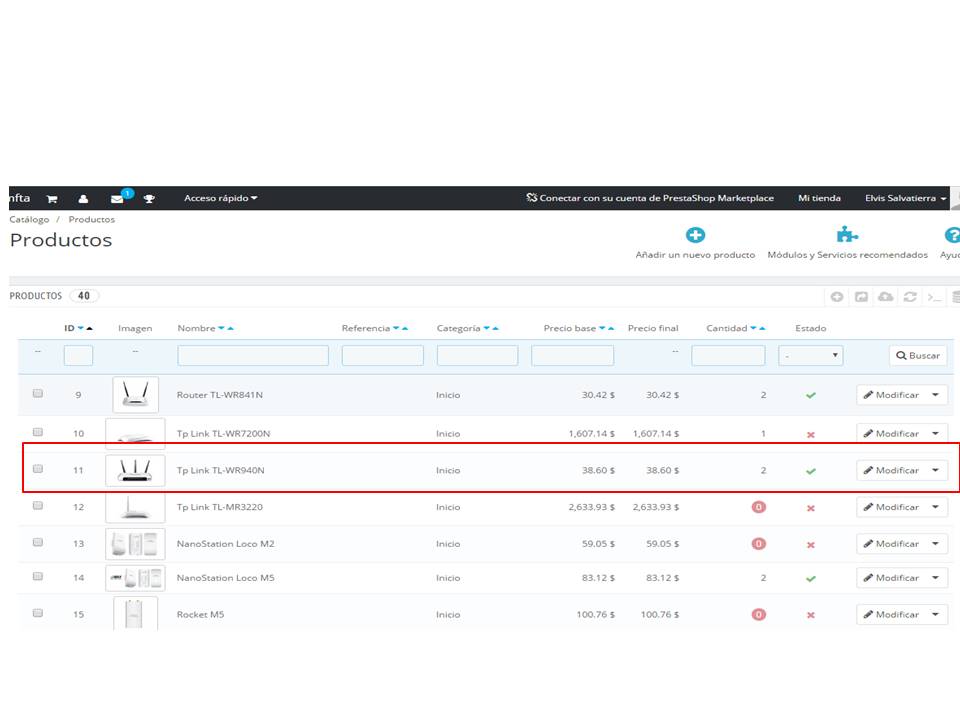Image resolution: width=960 pixels, height=720 pixels.
Task: Click the add new circle icon in list toolbar
Action: pos(837,297)
